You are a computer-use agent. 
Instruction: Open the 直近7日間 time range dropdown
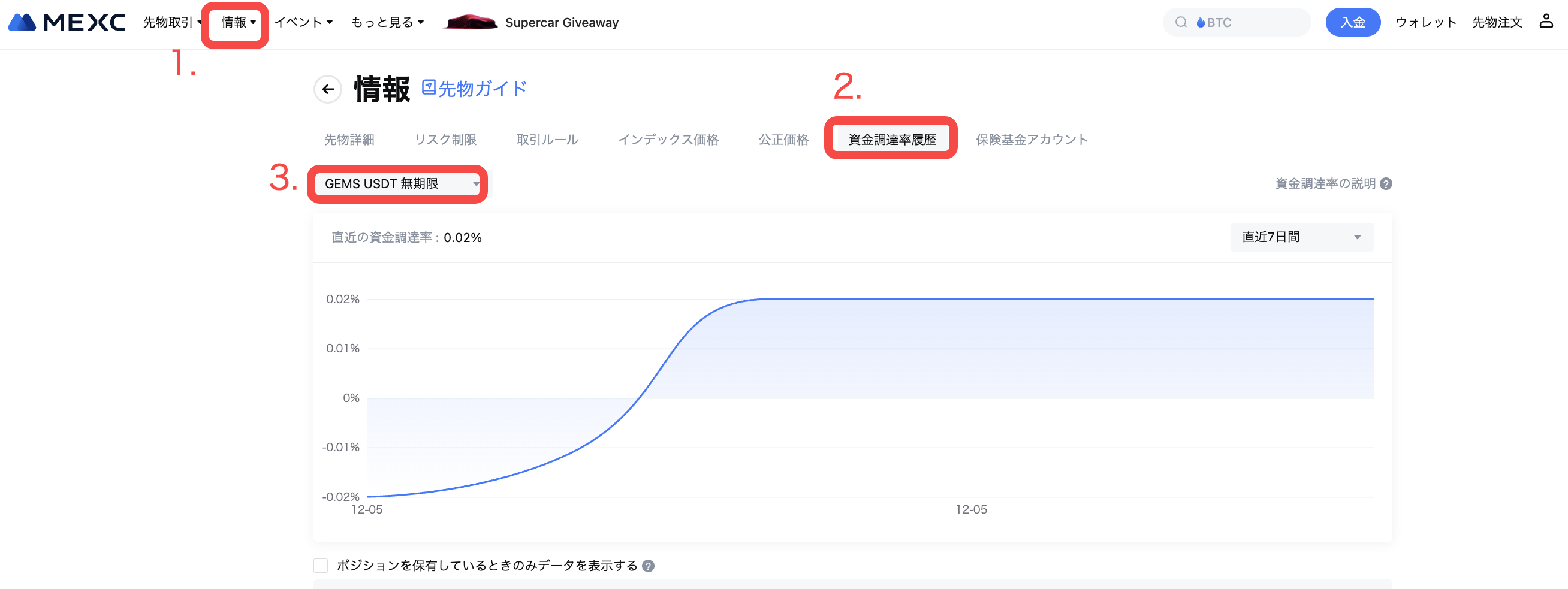click(1301, 237)
